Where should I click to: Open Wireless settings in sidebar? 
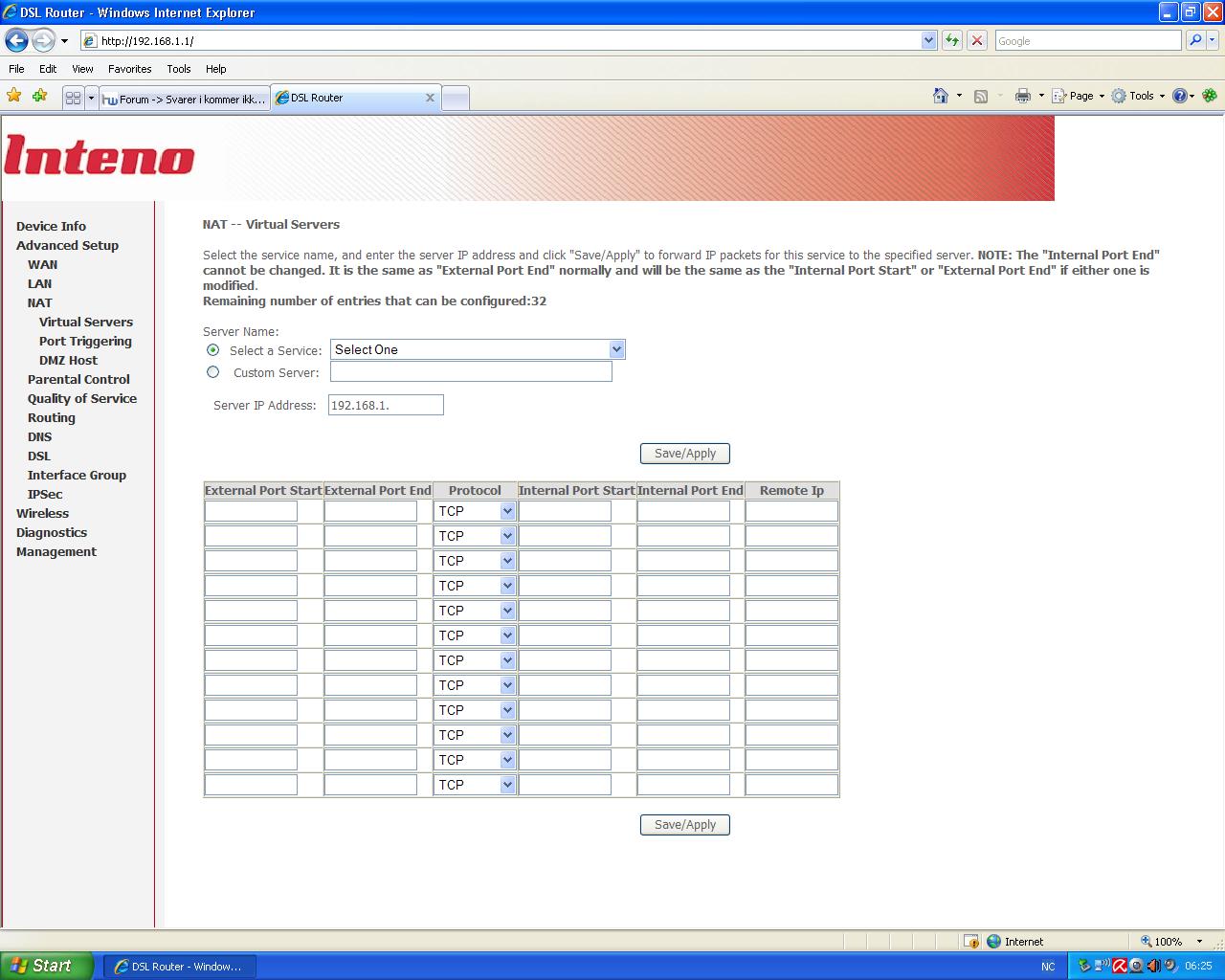coord(42,513)
